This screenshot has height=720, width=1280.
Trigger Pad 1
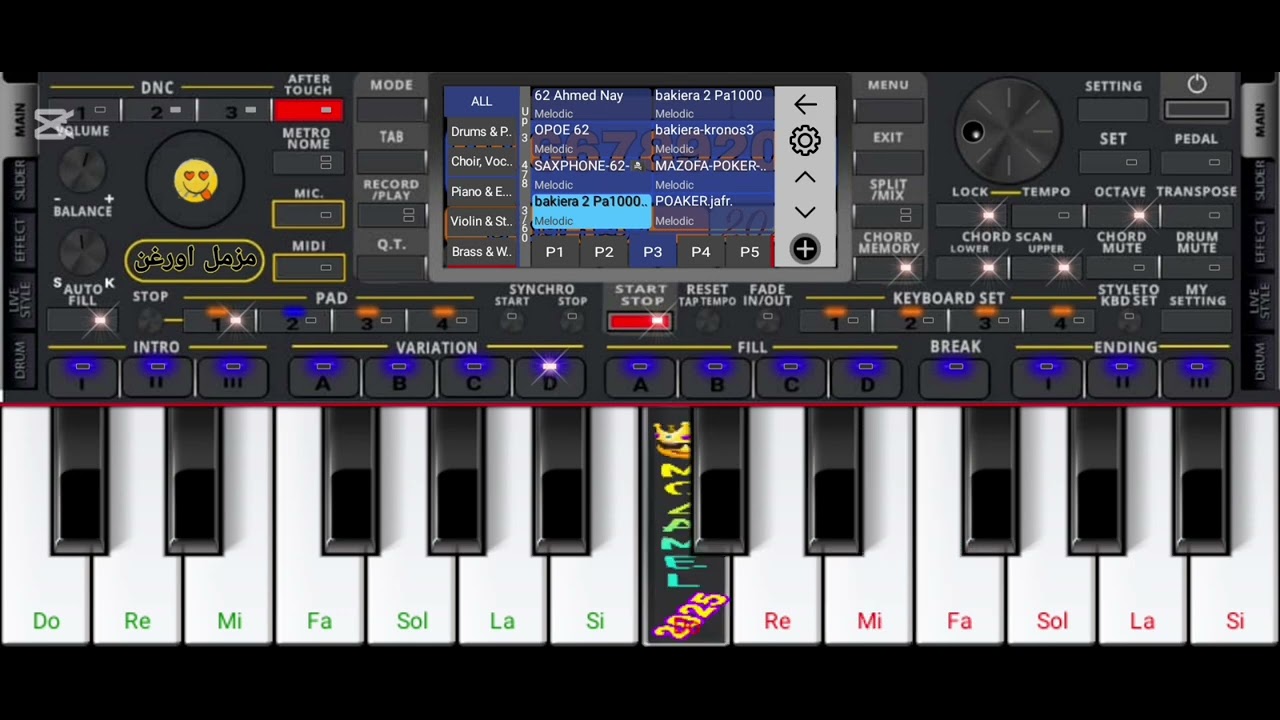(219, 320)
